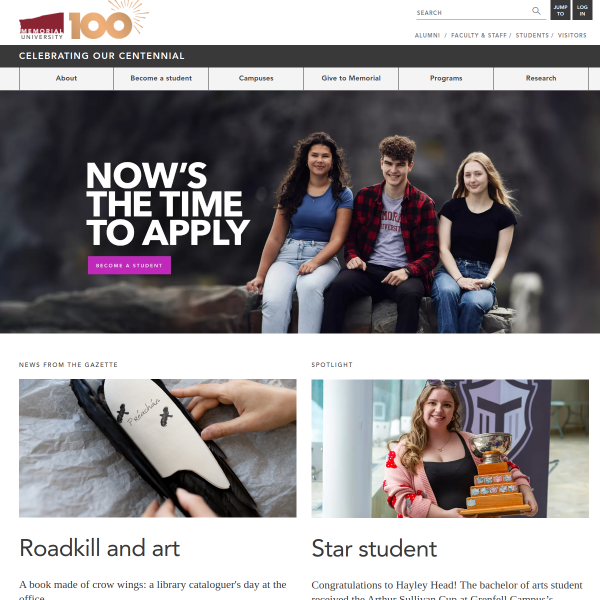600x600 pixels.
Task: Open the Faculty & Staff link
Action: pyautogui.click(x=479, y=35)
